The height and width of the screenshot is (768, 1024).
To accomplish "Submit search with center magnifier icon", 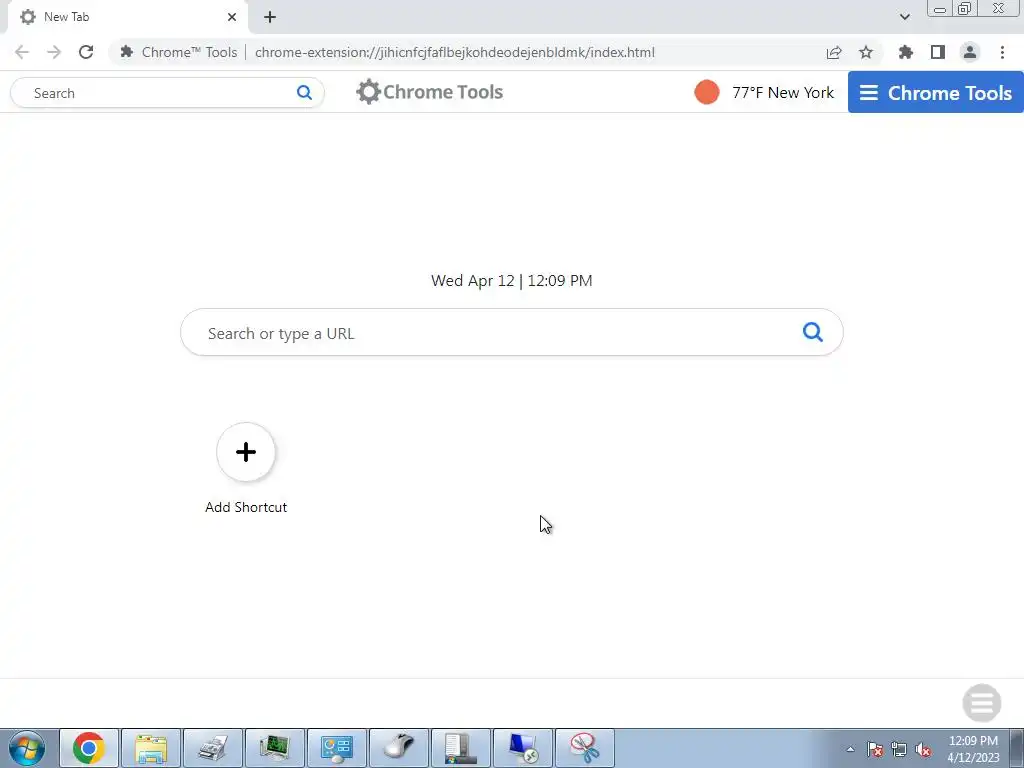I will pyautogui.click(x=812, y=332).
